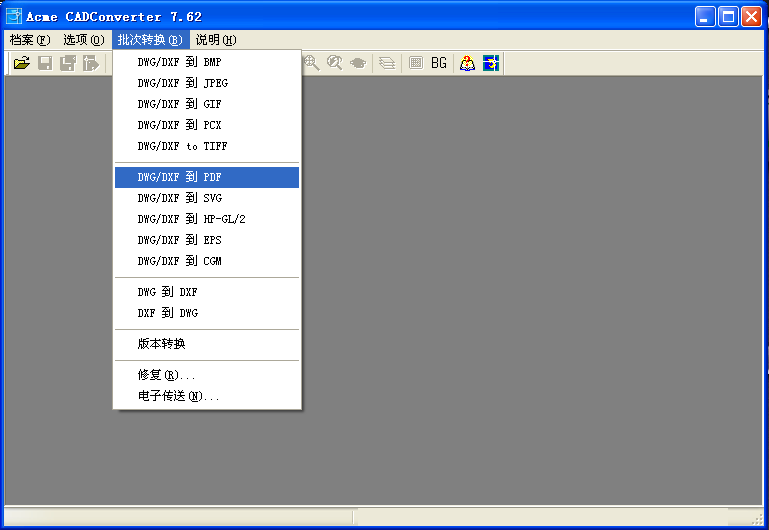This screenshot has height=530, width=769.
Task: Click the pan hand icon
Action: (358, 63)
